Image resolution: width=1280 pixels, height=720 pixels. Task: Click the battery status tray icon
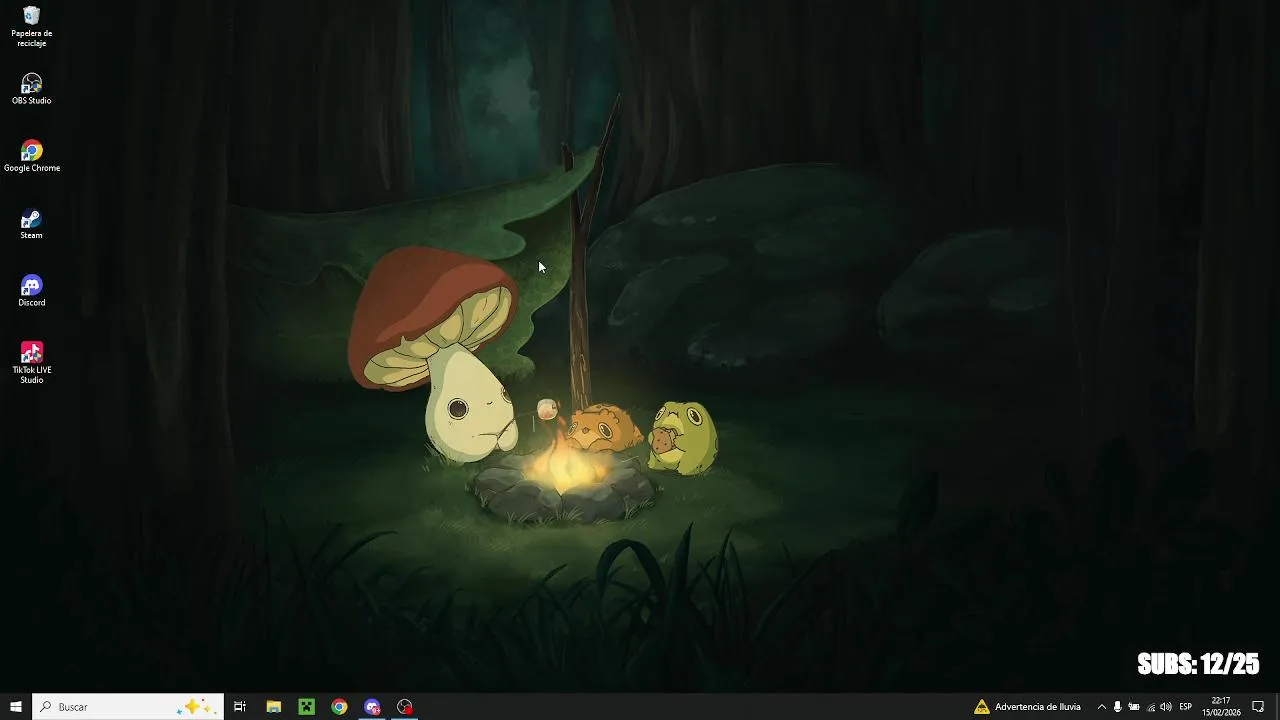point(1134,706)
